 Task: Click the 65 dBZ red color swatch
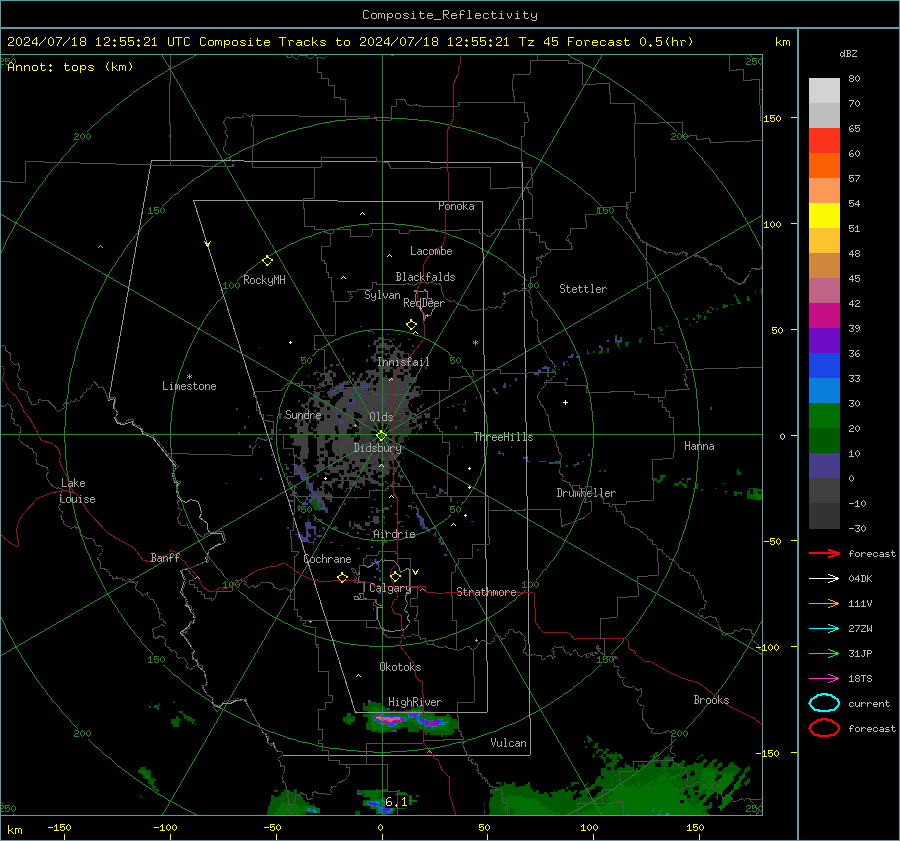pos(824,140)
